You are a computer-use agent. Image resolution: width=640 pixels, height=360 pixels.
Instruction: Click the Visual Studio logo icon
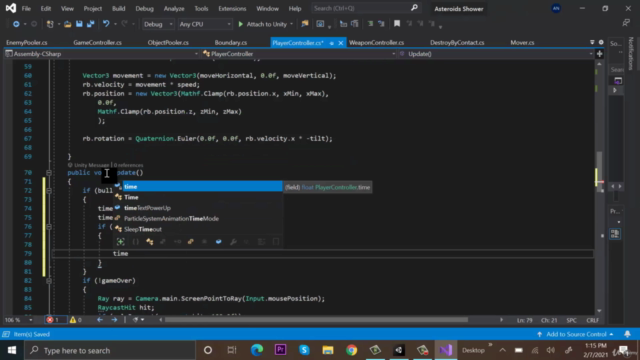click(x=11, y=8)
